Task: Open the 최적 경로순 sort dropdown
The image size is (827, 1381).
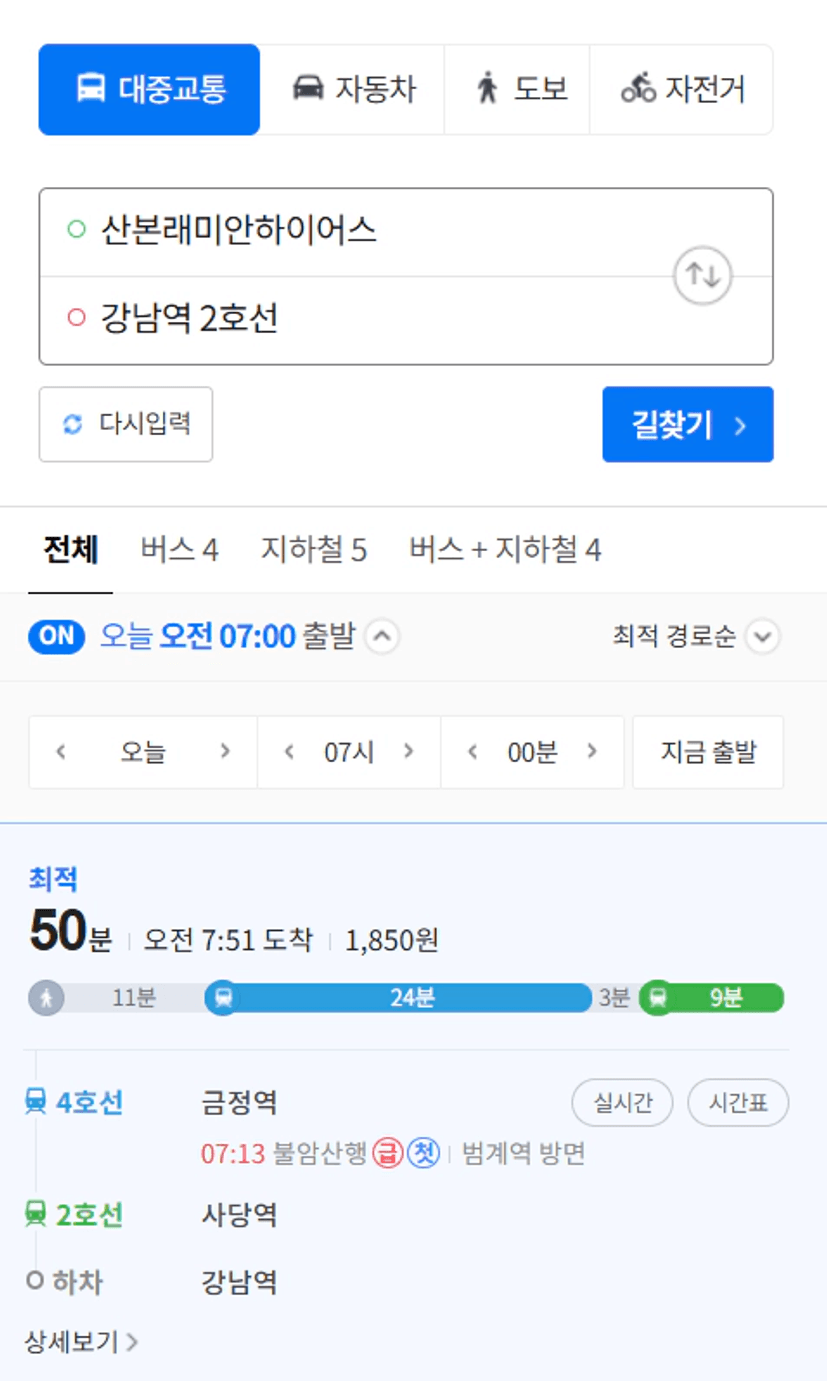Action: (x=696, y=636)
